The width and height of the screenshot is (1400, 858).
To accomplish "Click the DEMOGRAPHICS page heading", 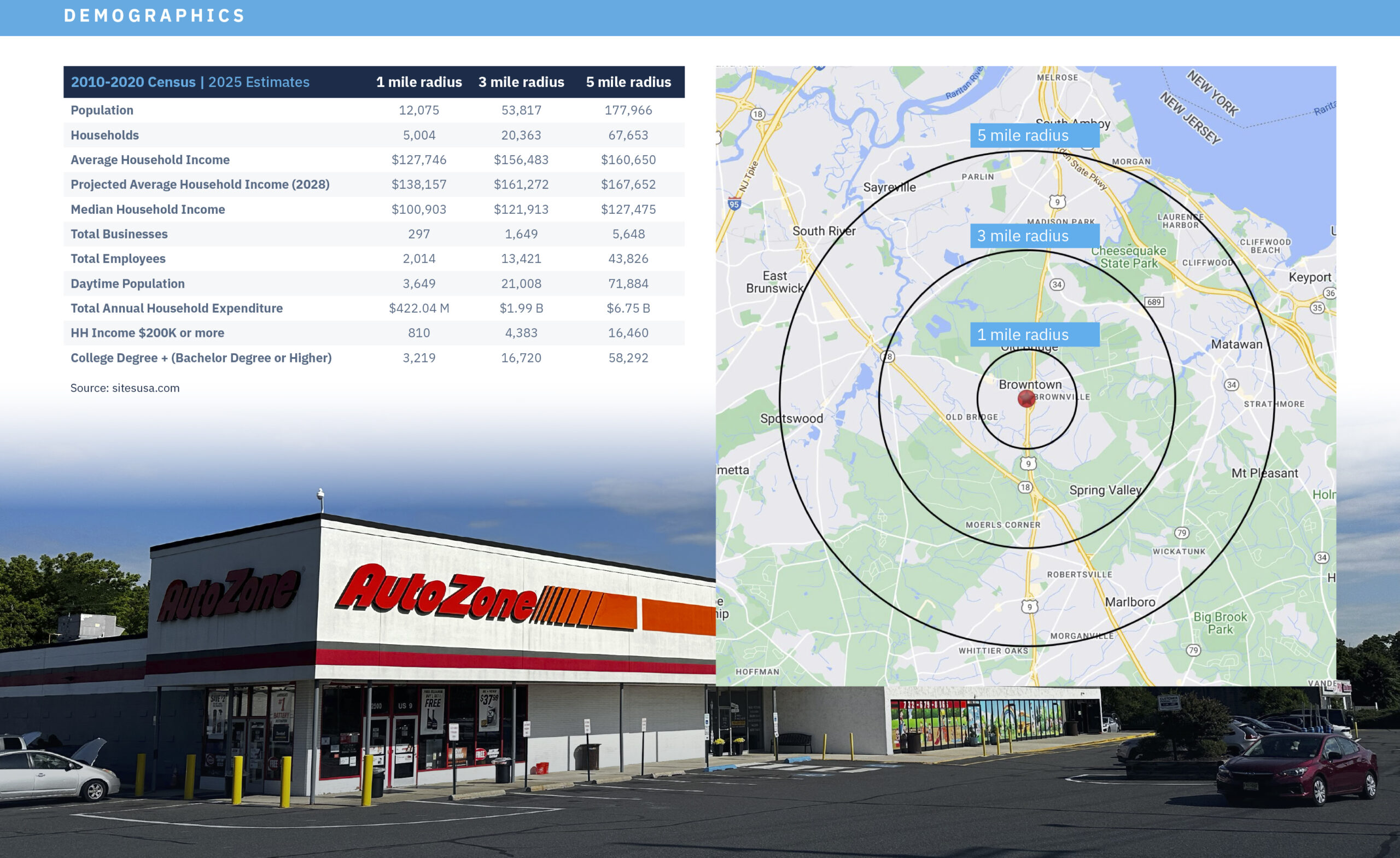I will tap(154, 15).
